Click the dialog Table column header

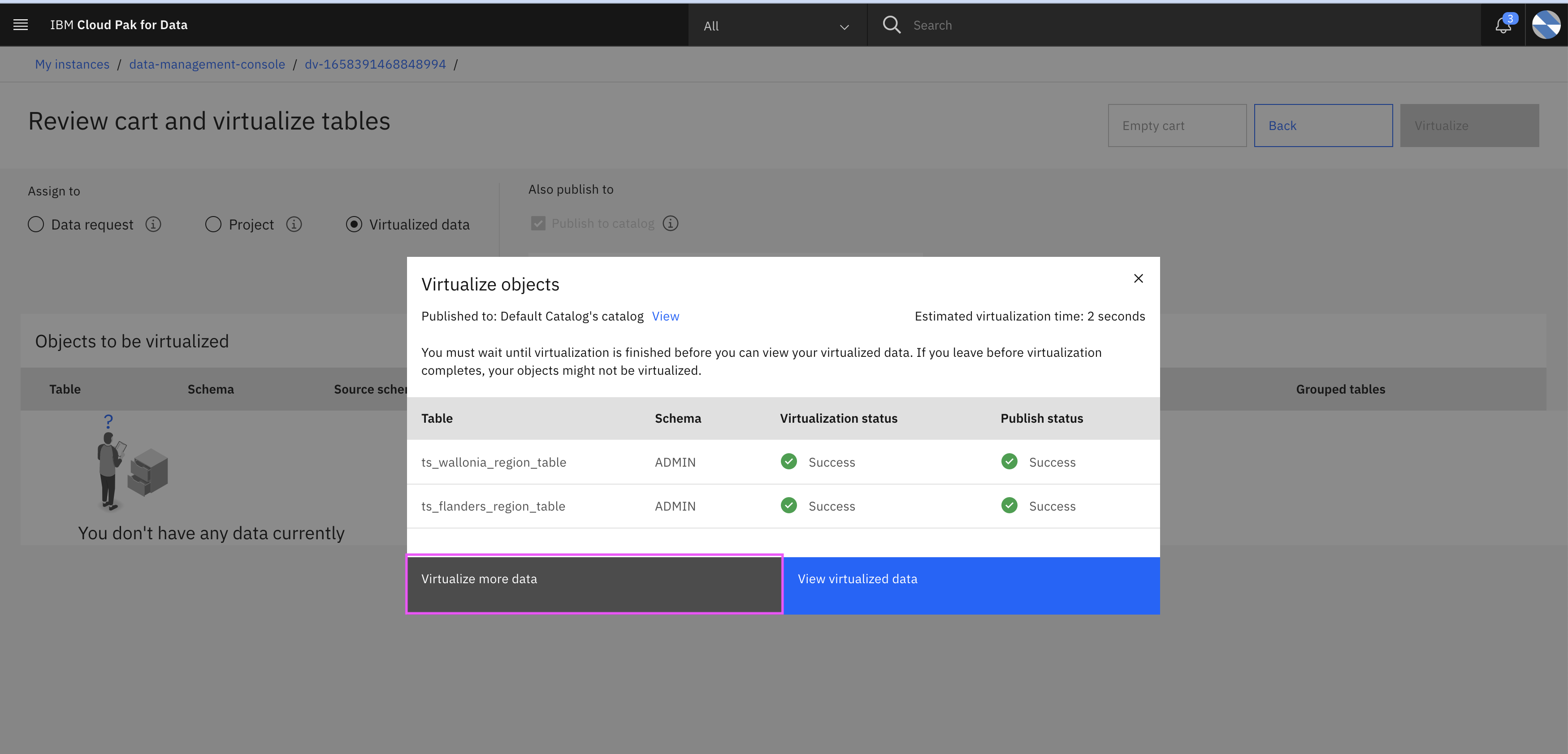(437, 418)
